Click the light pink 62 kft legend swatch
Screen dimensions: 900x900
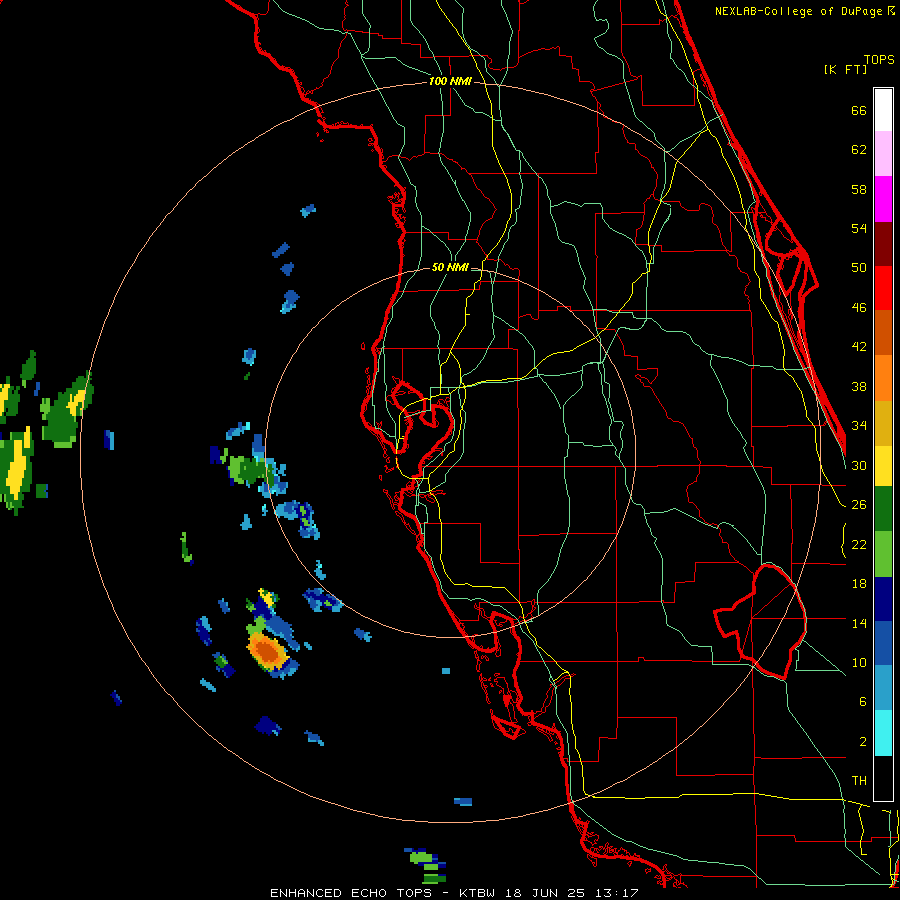[x=883, y=154]
